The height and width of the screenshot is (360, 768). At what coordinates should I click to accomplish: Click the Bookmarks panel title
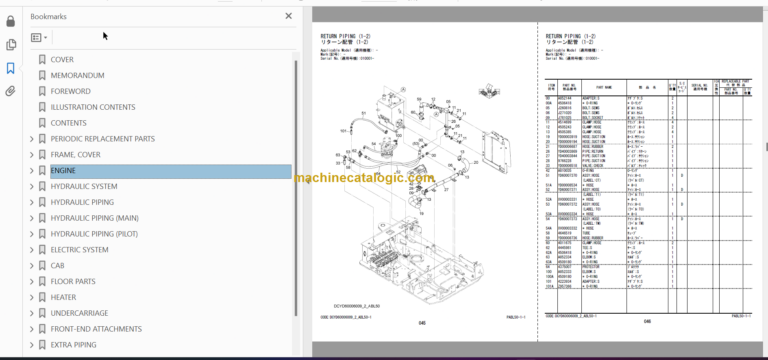coord(48,17)
